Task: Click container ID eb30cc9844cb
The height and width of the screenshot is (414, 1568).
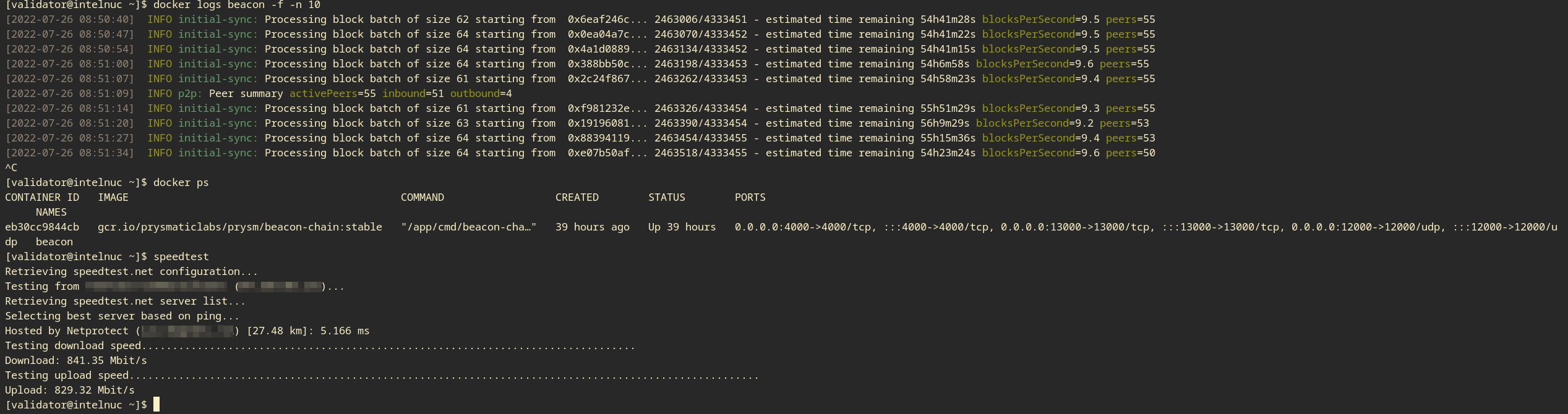Action: tap(42, 227)
